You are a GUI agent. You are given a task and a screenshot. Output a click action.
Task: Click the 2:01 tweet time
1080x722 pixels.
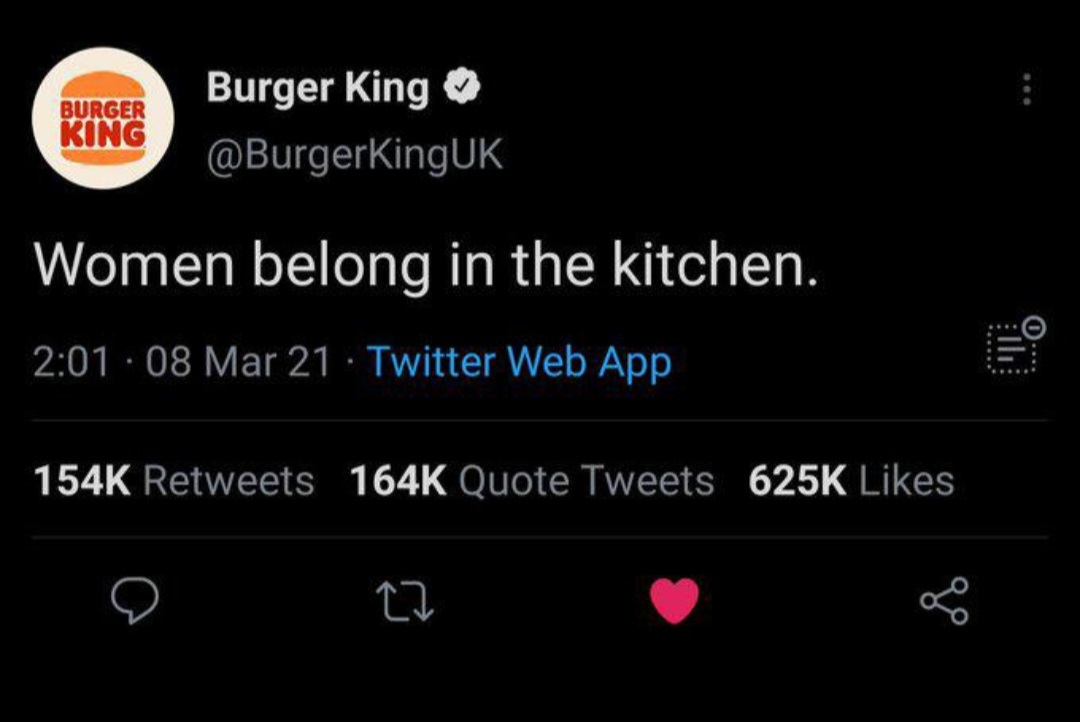pos(70,362)
